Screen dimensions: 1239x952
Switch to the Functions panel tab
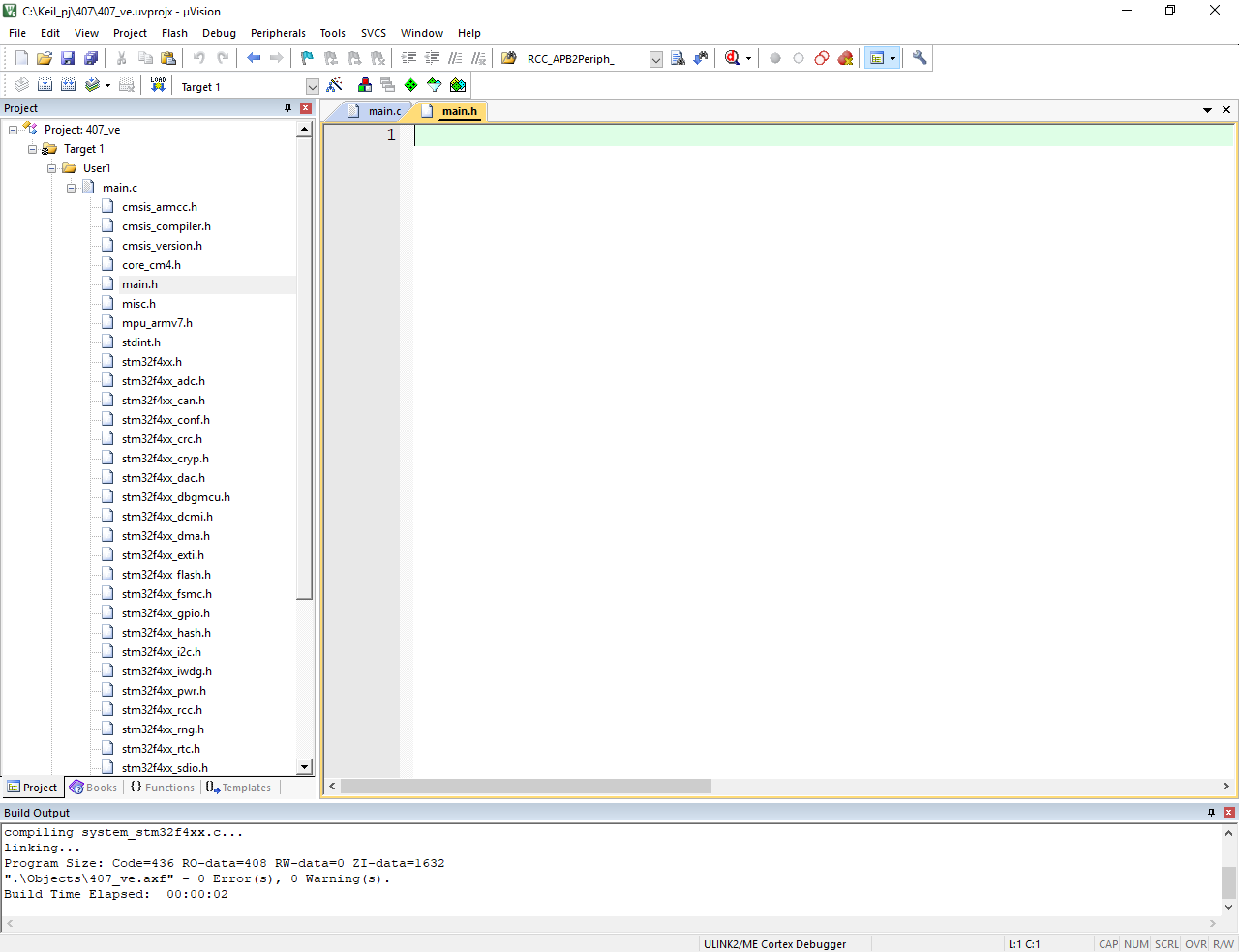click(x=163, y=788)
